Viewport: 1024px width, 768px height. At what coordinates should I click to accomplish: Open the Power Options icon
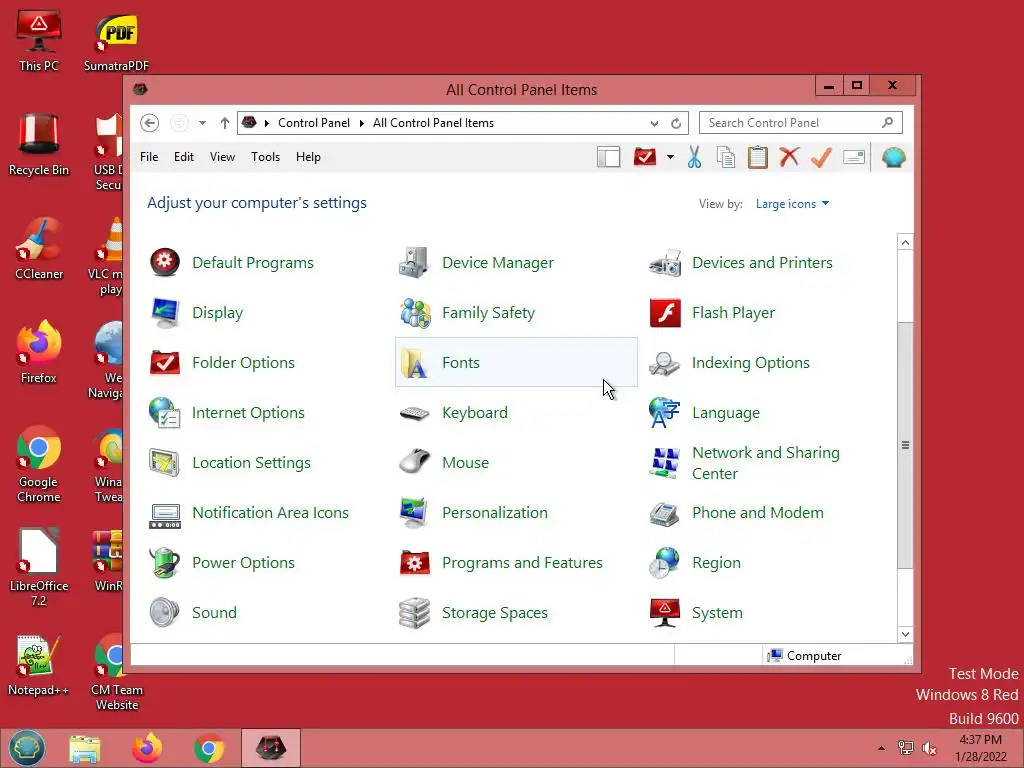point(165,563)
